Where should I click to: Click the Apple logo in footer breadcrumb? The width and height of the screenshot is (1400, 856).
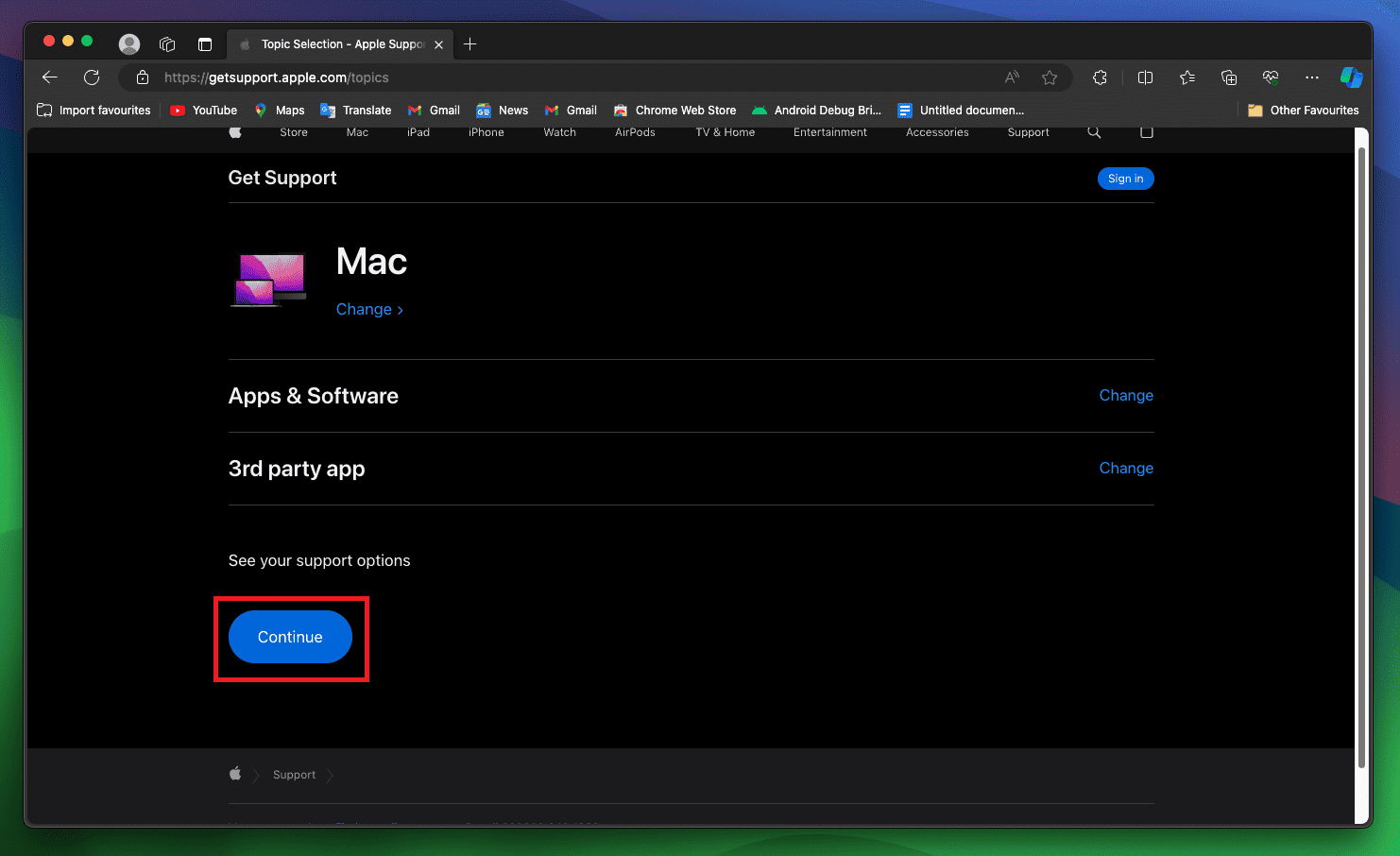(x=235, y=774)
